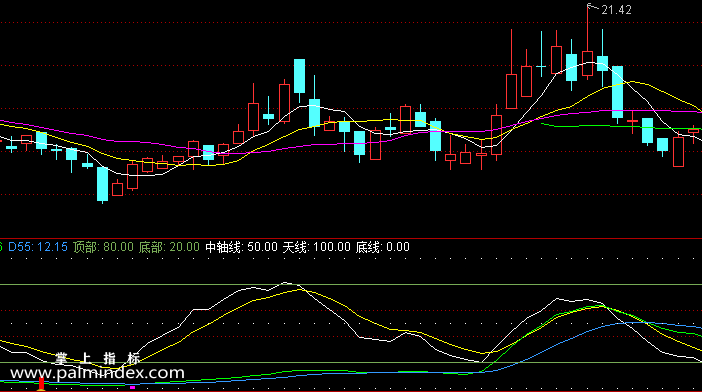Image resolution: width=702 pixels, height=392 pixels.
Task: Click the 21.42 high price label
Action: pos(616,10)
